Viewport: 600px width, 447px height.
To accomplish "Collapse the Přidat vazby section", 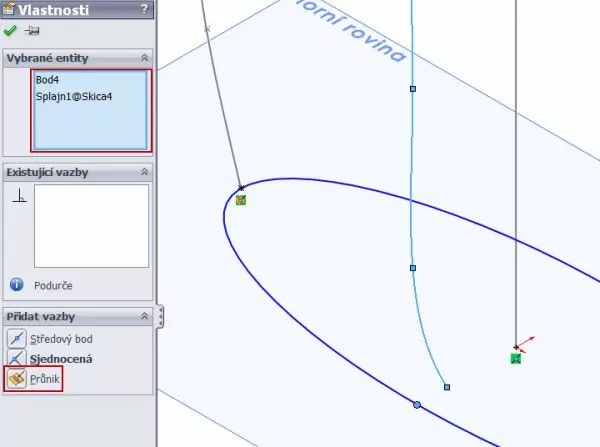I will [145, 316].
